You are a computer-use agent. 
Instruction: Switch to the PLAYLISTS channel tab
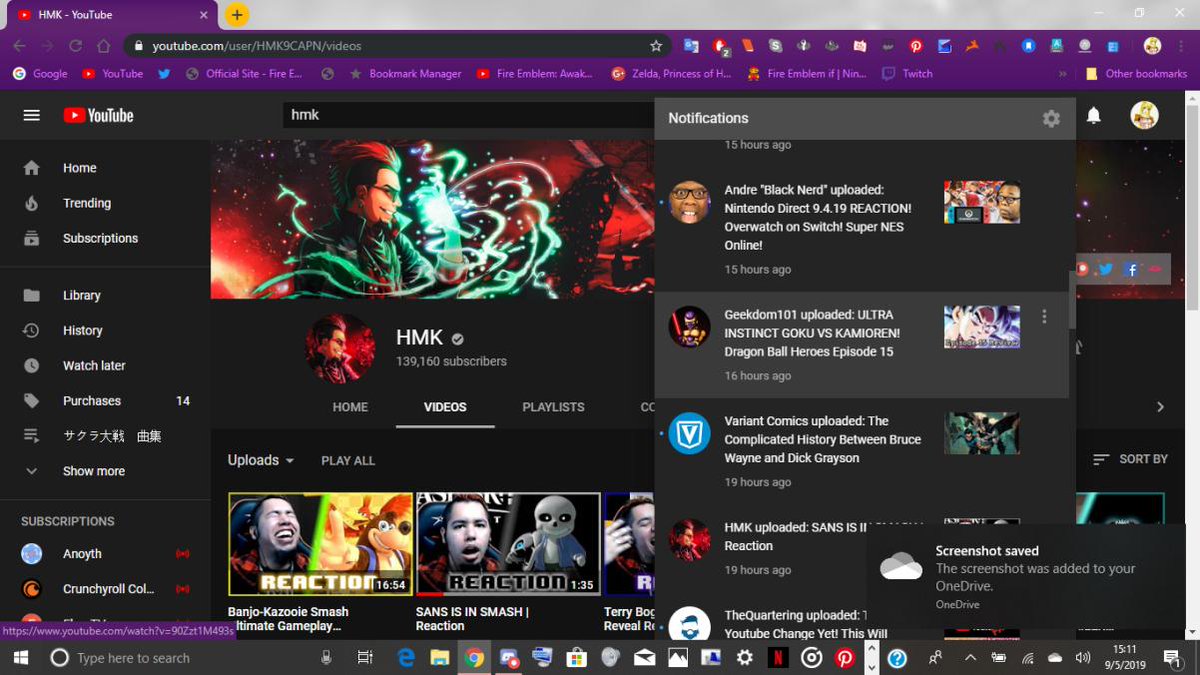click(x=553, y=407)
